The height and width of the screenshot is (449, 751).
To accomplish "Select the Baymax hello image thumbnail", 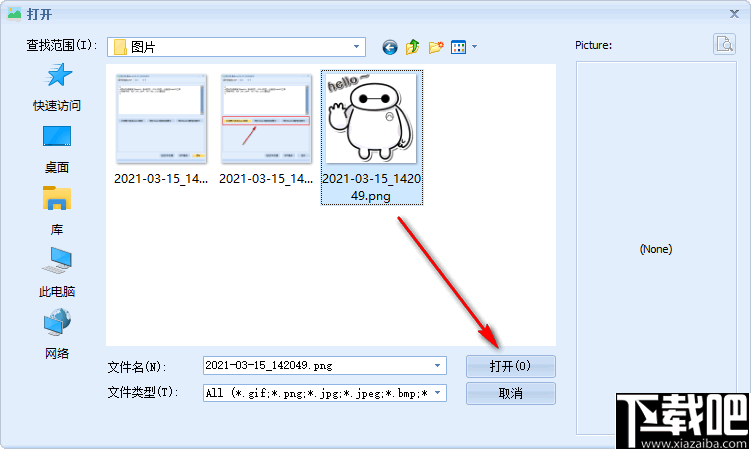I will (371, 118).
